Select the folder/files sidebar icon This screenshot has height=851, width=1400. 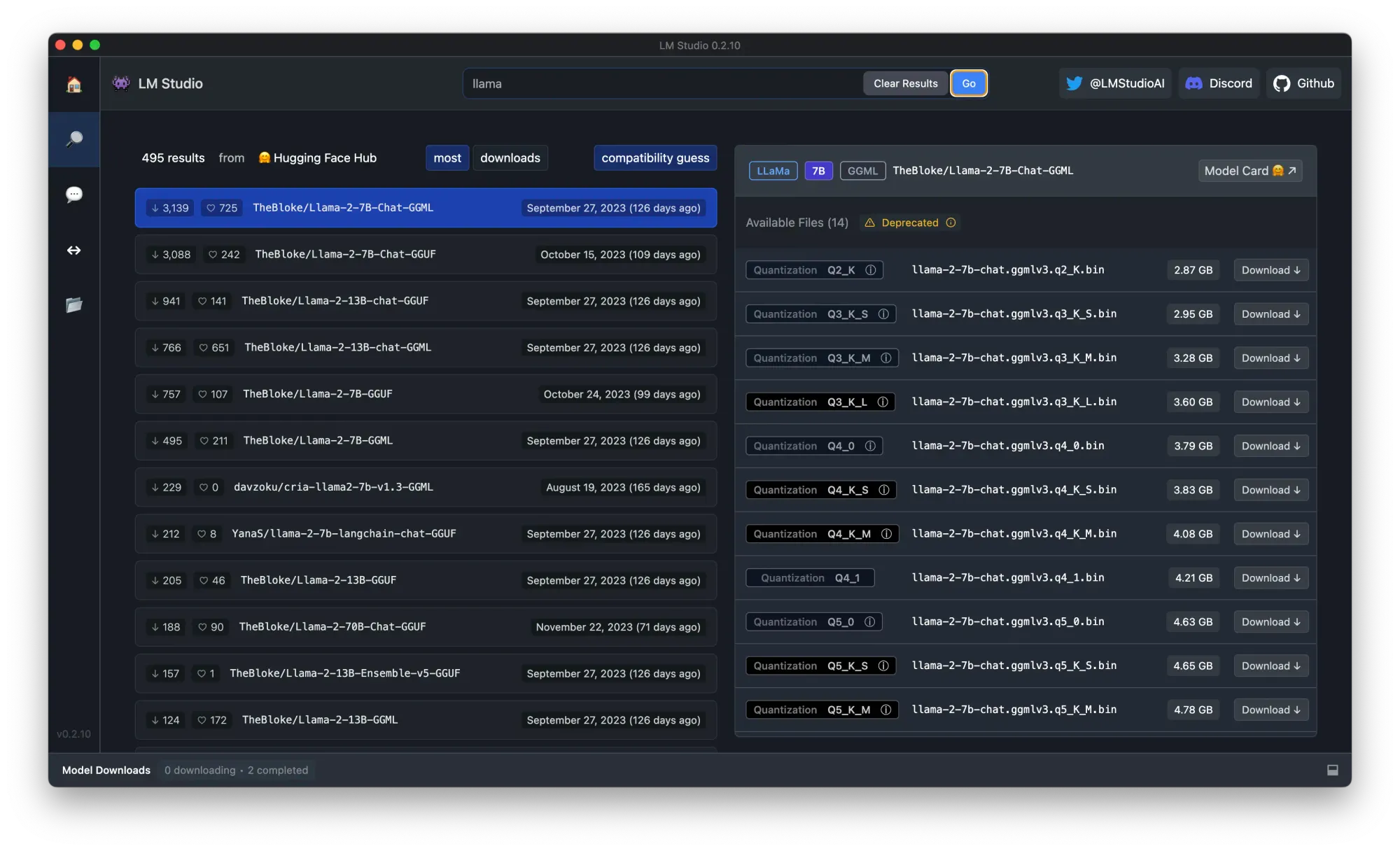point(74,306)
